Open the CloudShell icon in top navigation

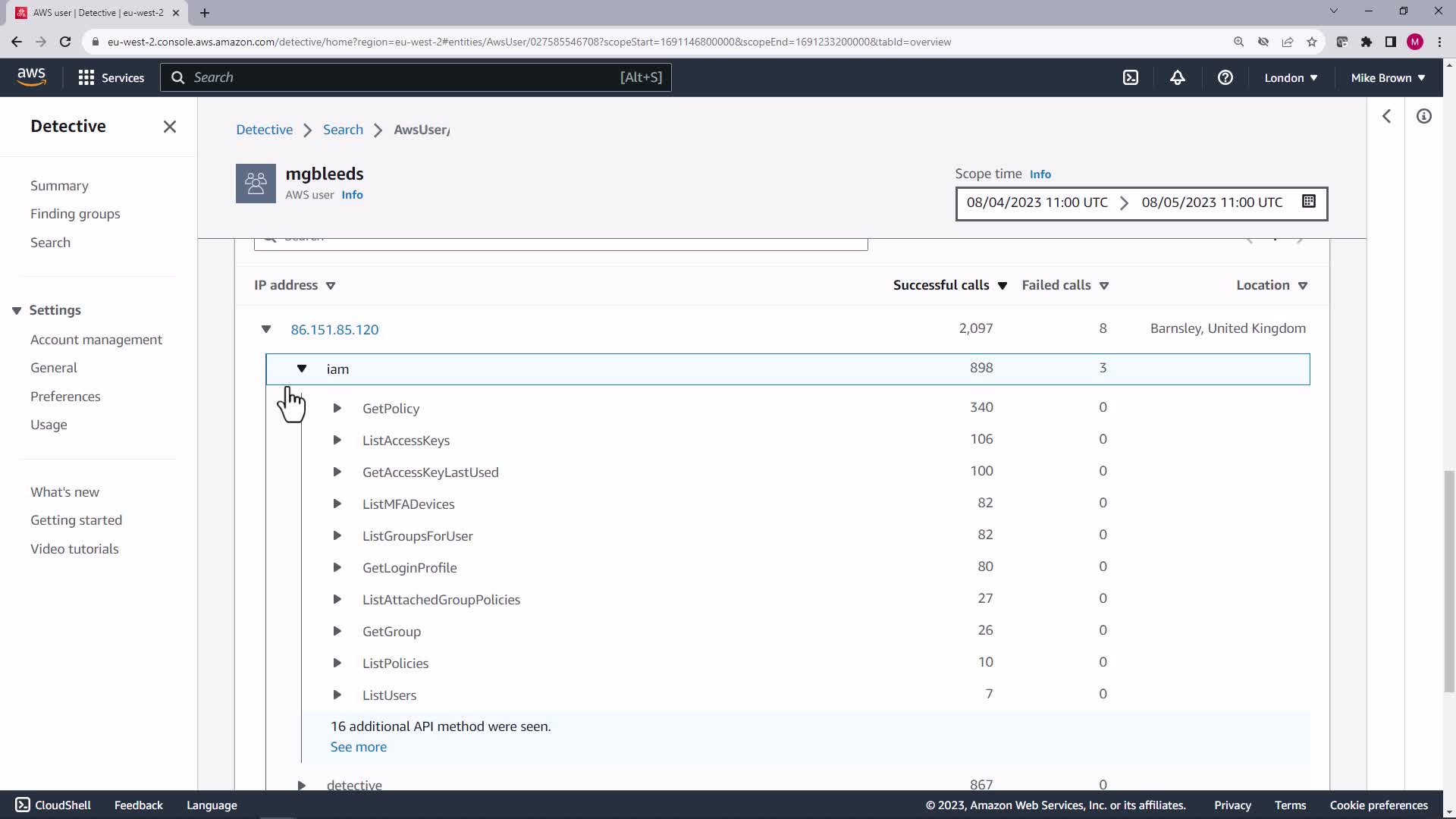click(x=1130, y=77)
